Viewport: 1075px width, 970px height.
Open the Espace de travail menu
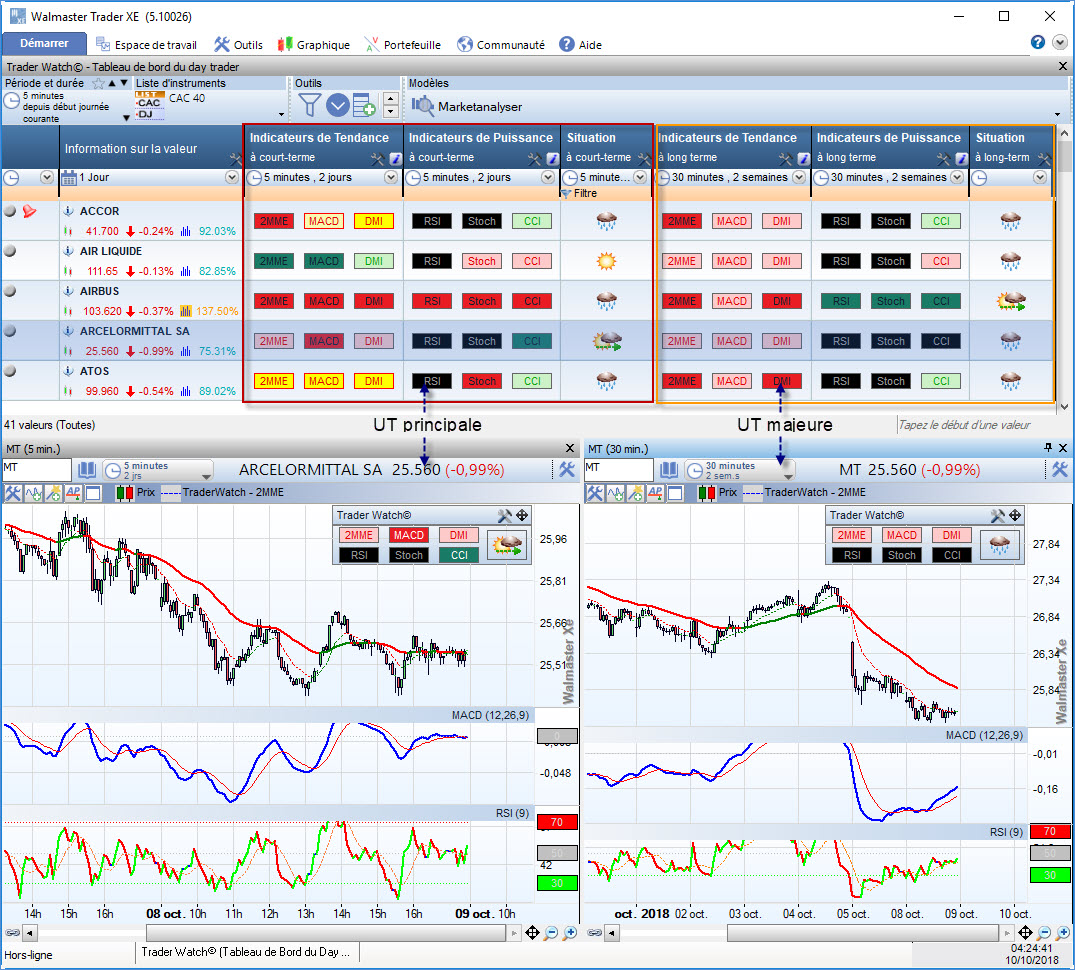tap(146, 45)
